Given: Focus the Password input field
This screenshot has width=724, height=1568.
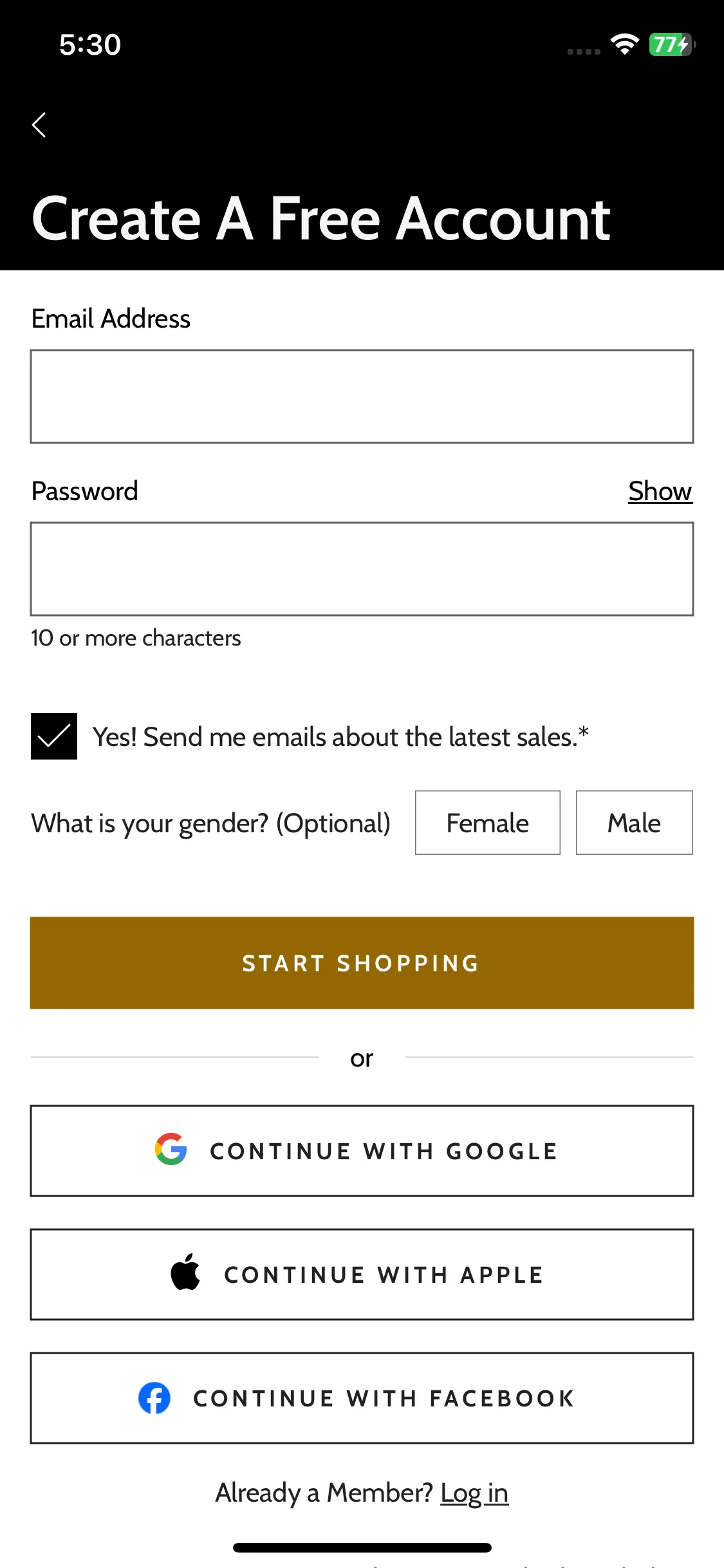Looking at the screenshot, I should 362,569.
